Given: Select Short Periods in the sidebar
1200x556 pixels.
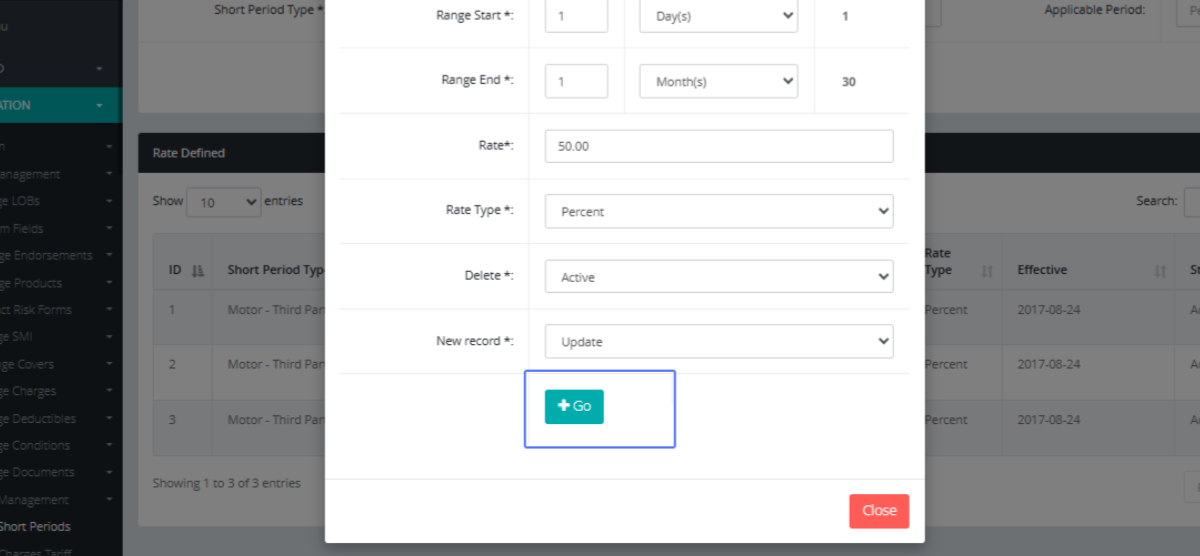Looking at the screenshot, I should tap(36, 527).
